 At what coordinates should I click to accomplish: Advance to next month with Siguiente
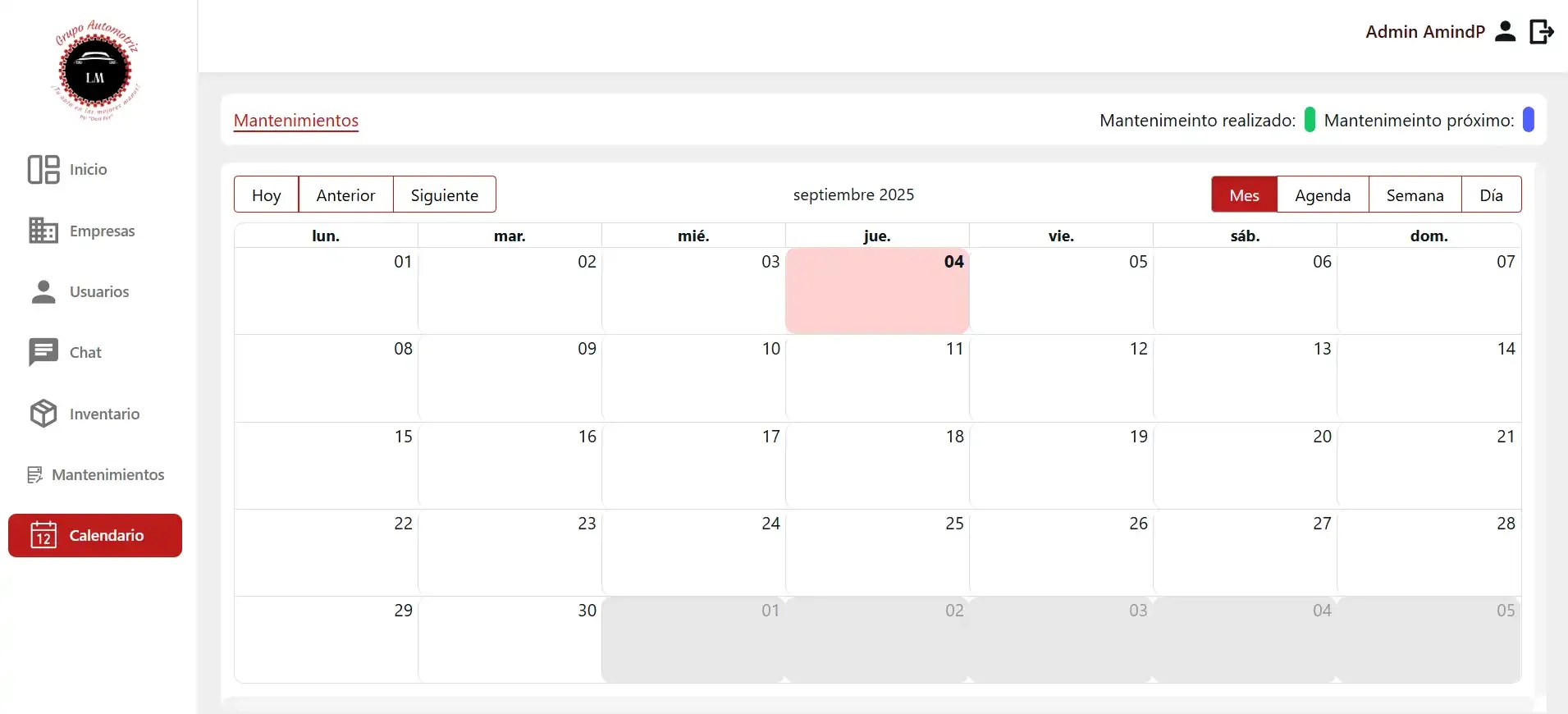click(444, 195)
